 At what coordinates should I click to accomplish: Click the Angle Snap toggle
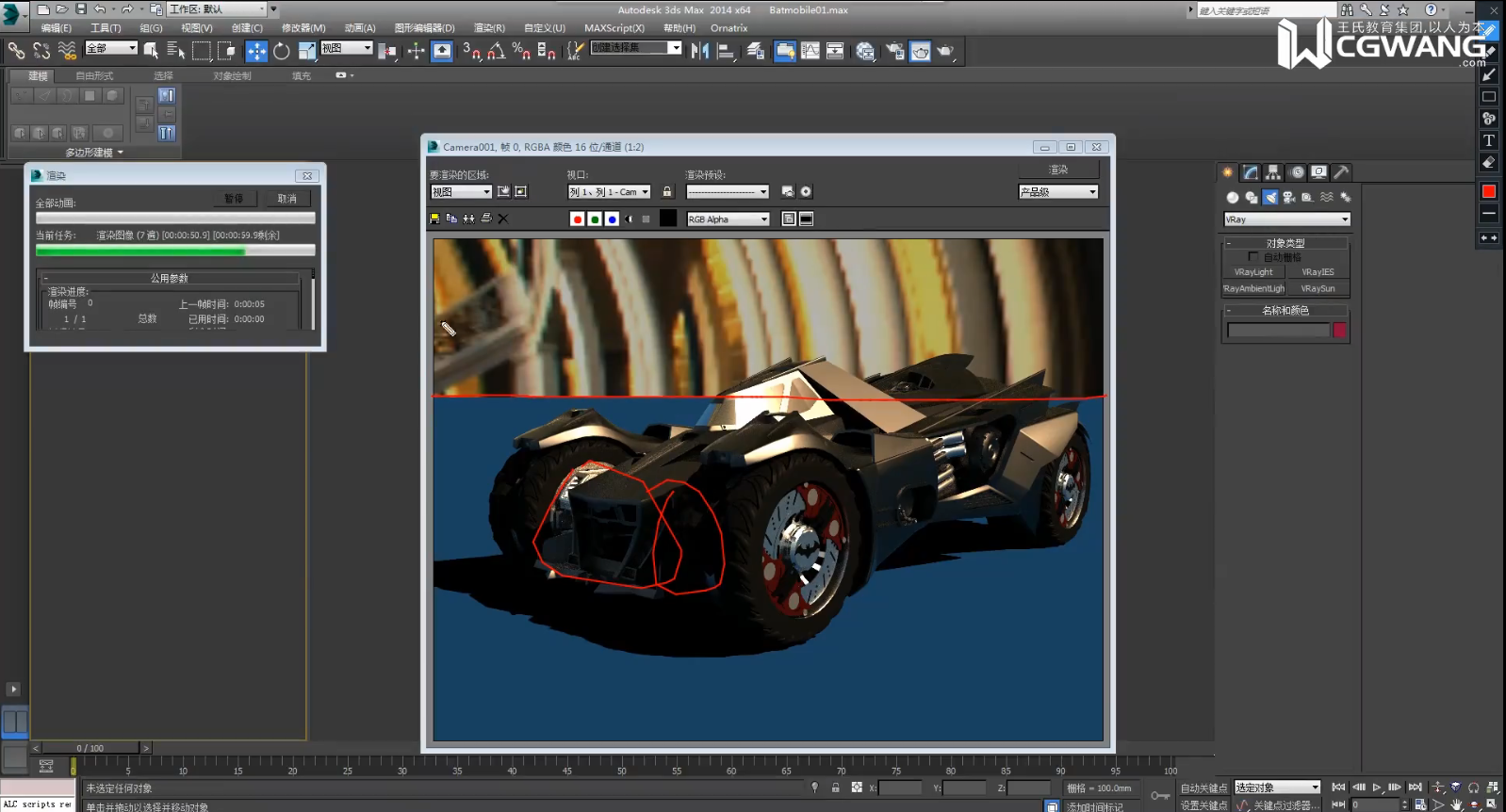497,51
